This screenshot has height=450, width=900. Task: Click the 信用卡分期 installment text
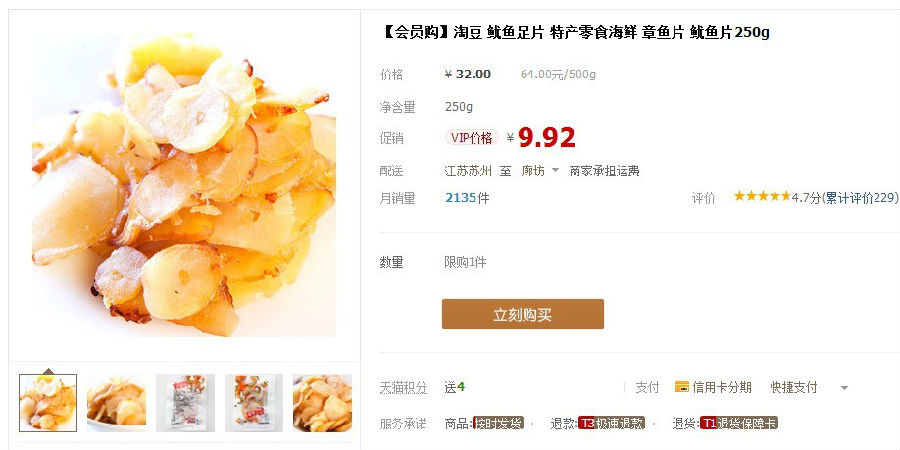[721, 387]
